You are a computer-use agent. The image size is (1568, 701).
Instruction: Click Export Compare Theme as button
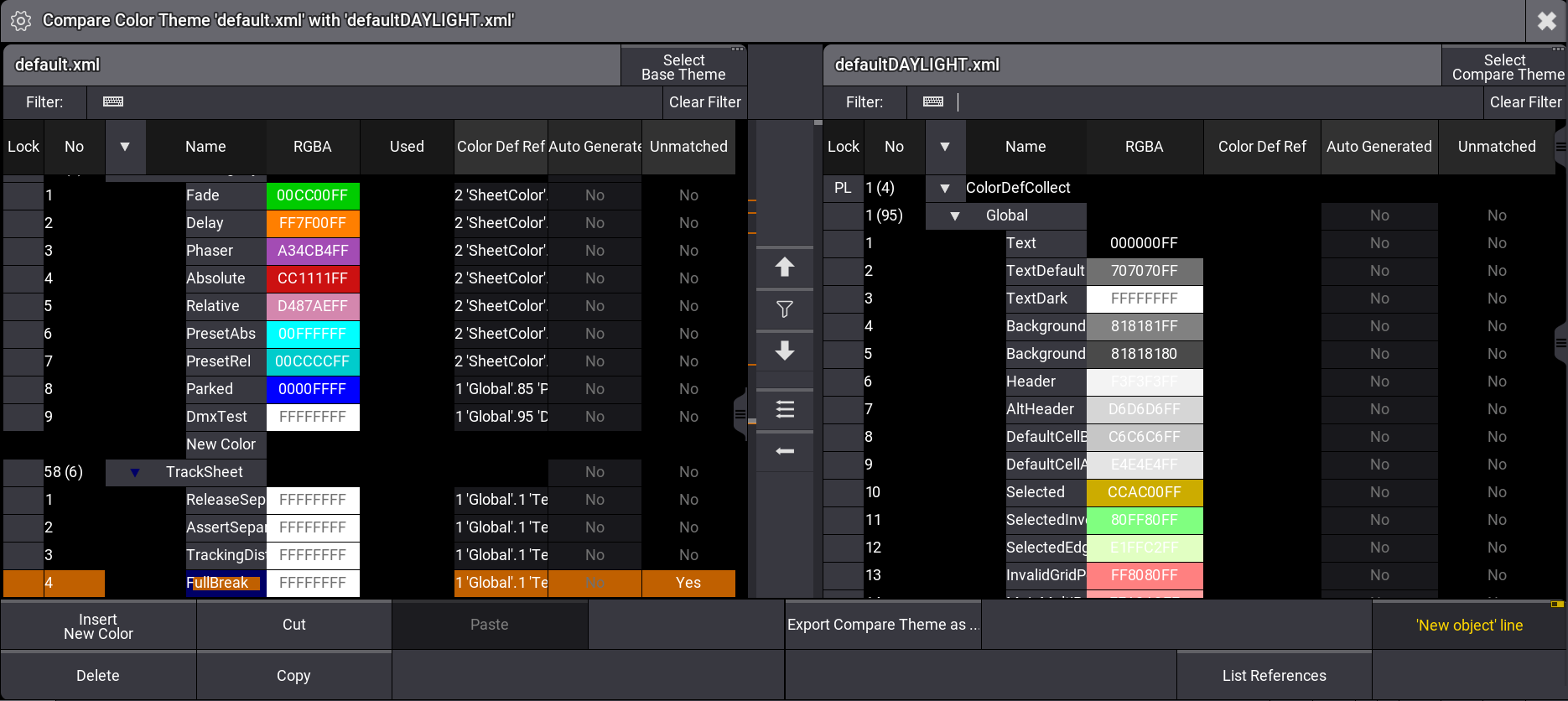(x=882, y=626)
